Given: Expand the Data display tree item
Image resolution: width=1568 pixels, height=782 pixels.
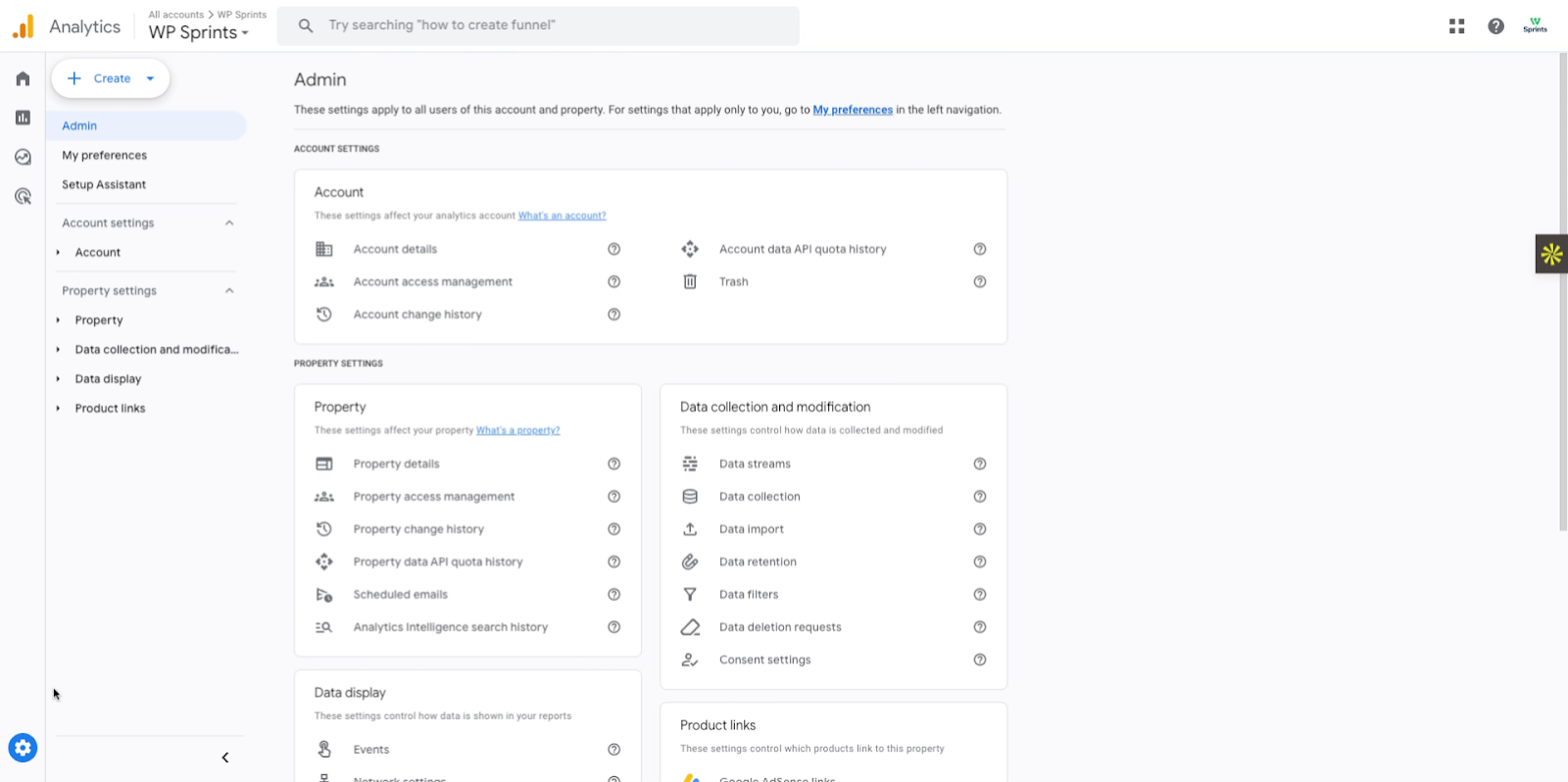Looking at the screenshot, I should (58, 379).
